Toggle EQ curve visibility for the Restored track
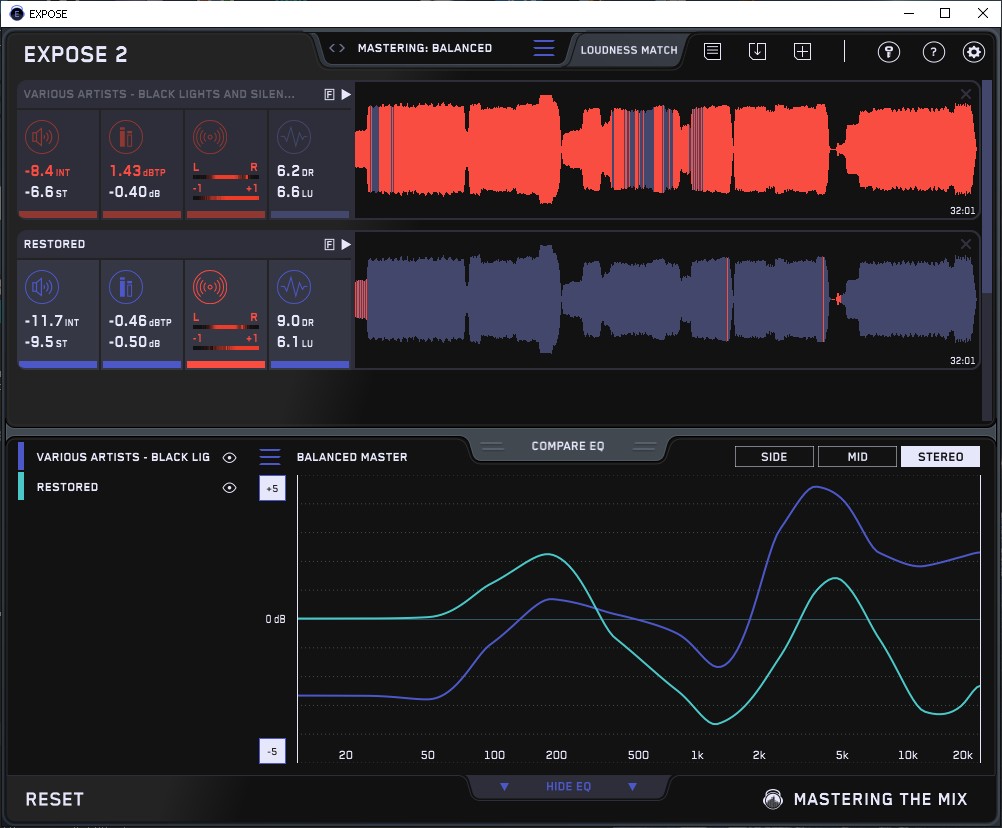1002x828 pixels. [230, 487]
